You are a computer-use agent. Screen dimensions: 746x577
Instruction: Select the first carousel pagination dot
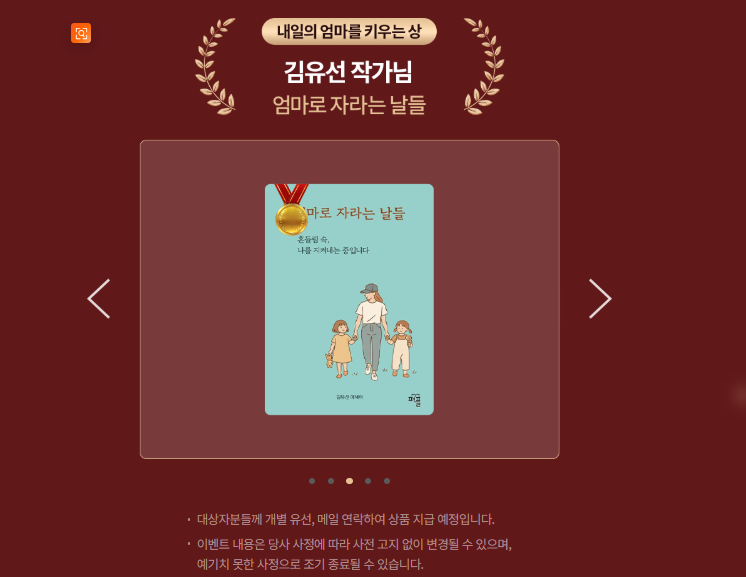(312, 481)
